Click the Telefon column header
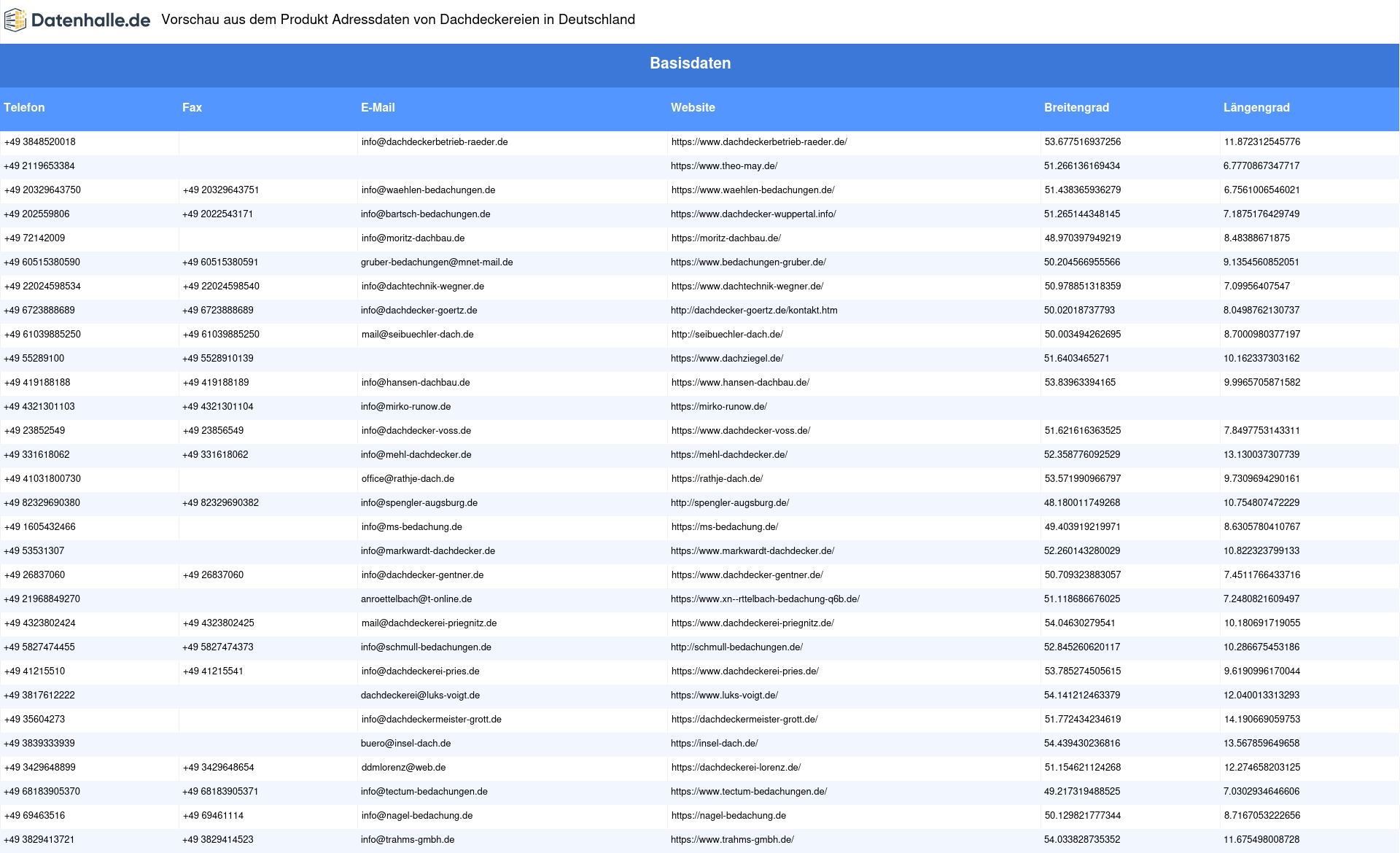Viewport: 1400px width, 853px height. tap(24, 107)
